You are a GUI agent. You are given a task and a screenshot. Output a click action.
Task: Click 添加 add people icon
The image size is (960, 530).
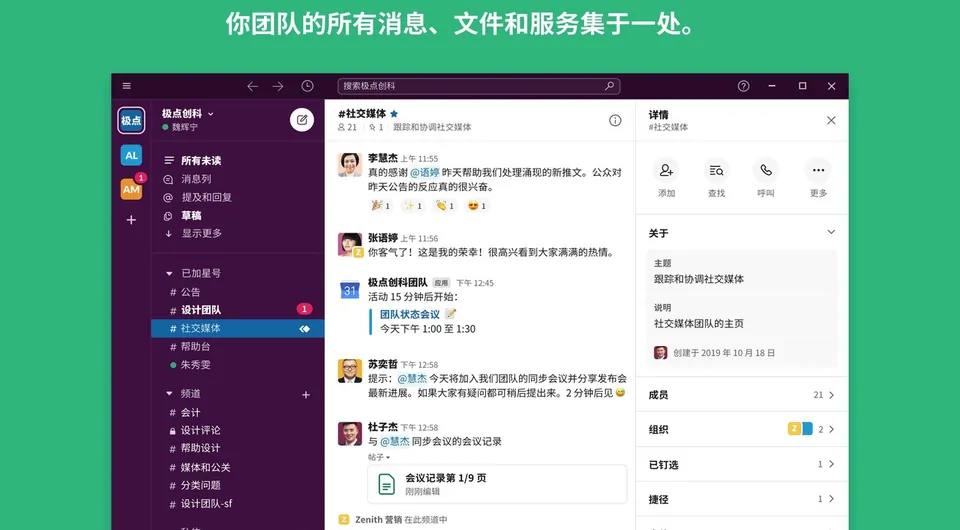(666, 171)
